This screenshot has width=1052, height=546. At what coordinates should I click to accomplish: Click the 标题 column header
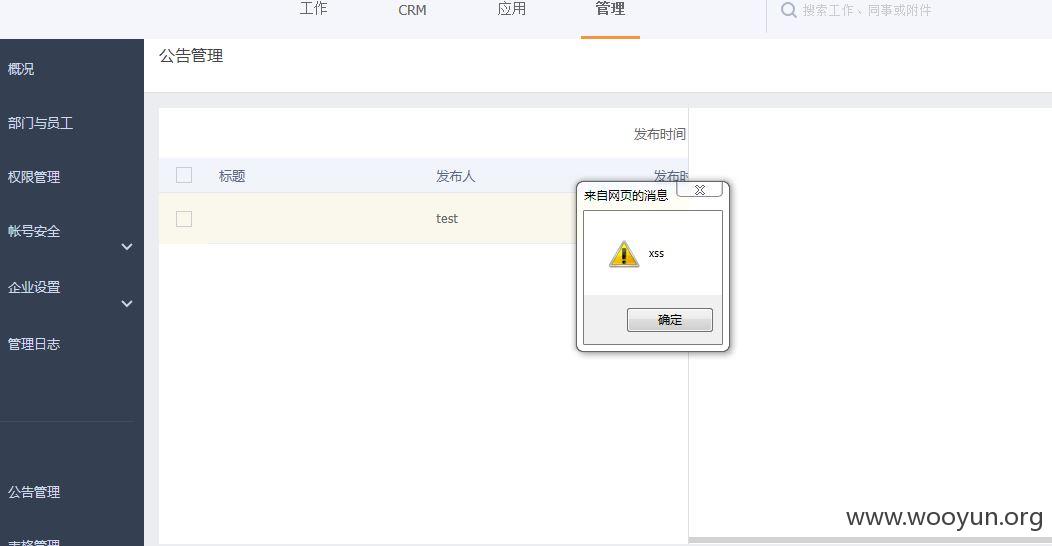pos(232,176)
